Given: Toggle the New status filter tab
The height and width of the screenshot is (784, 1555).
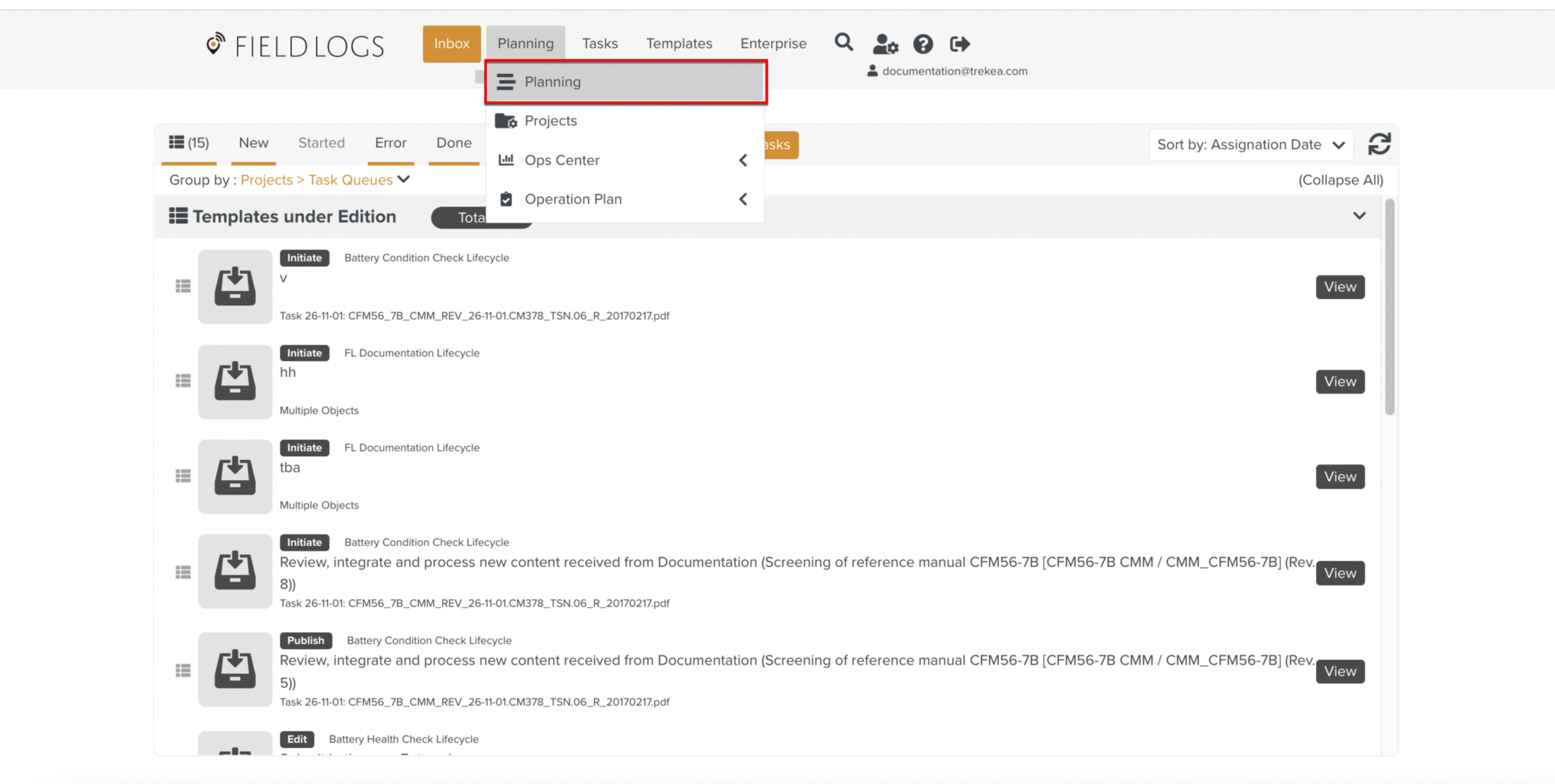Looking at the screenshot, I should coord(253,143).
